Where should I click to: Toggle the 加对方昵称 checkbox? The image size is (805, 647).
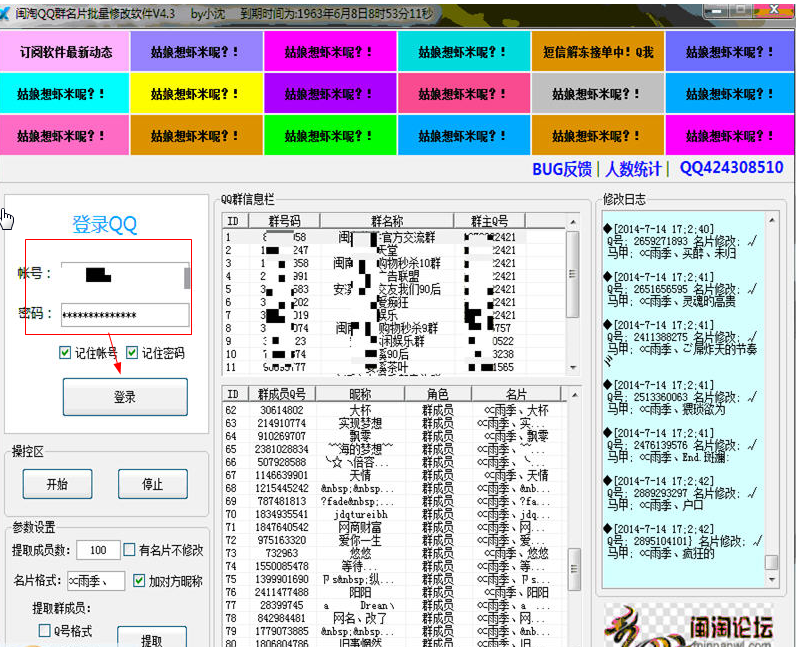click(139, 581)
